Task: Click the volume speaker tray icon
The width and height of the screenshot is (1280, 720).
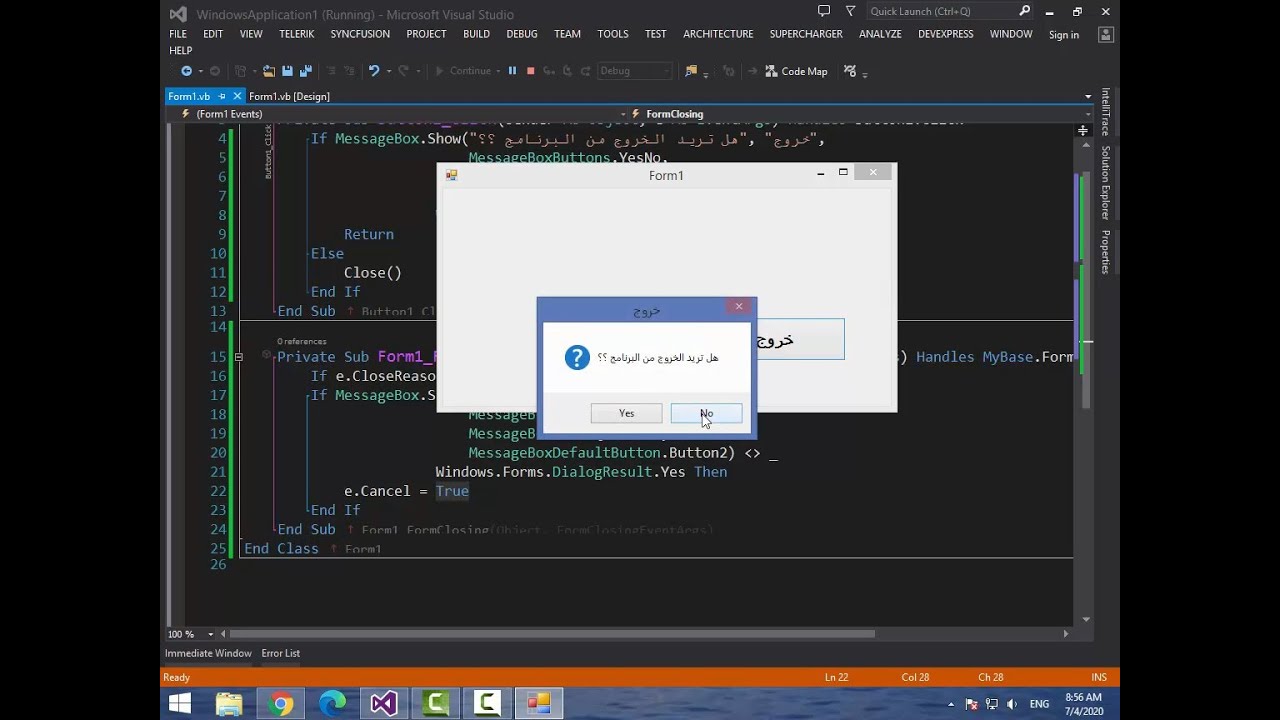Action: click(x=1012, y=704)
